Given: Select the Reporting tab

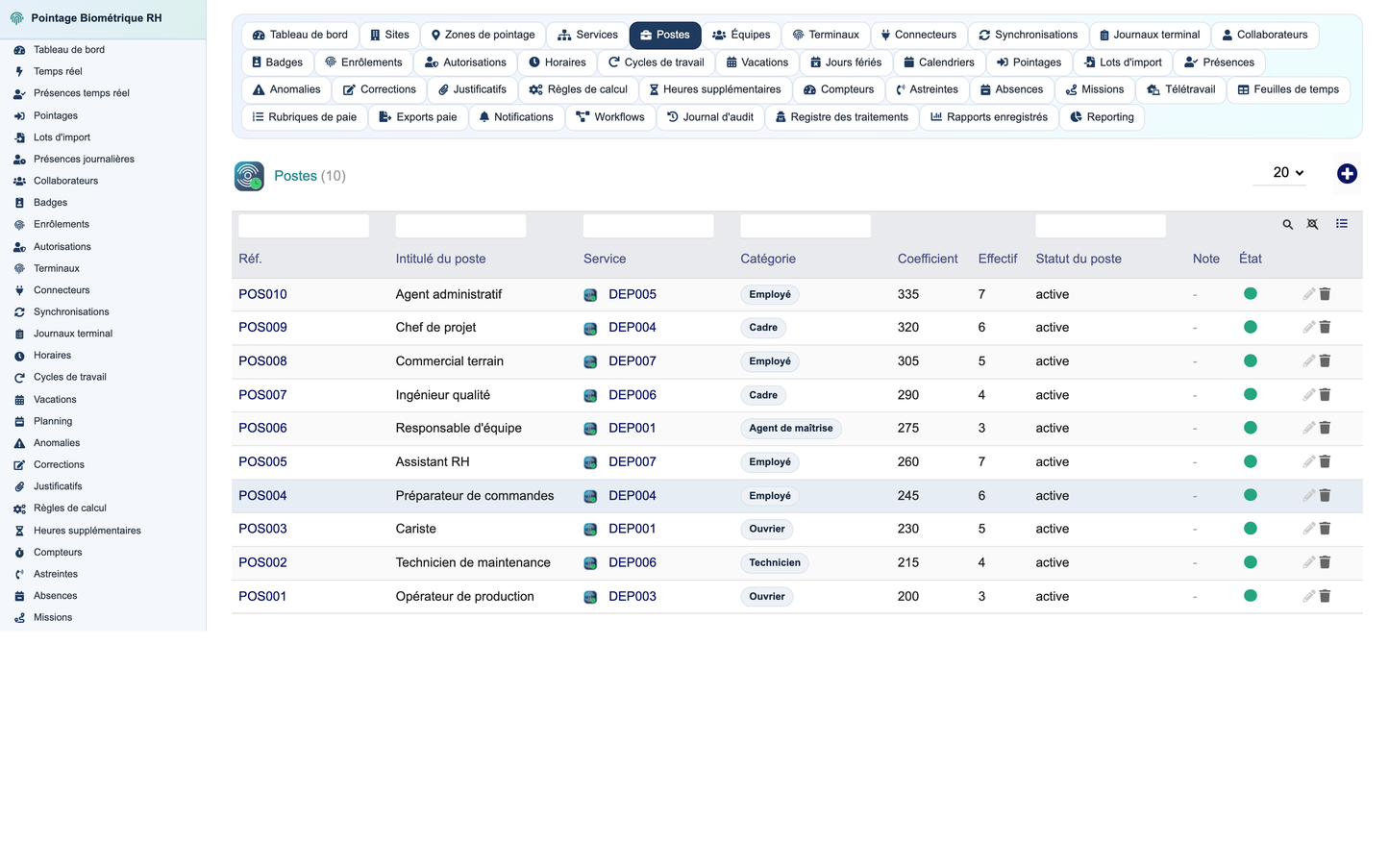Looking at the screenshot, I should 1102,117.
